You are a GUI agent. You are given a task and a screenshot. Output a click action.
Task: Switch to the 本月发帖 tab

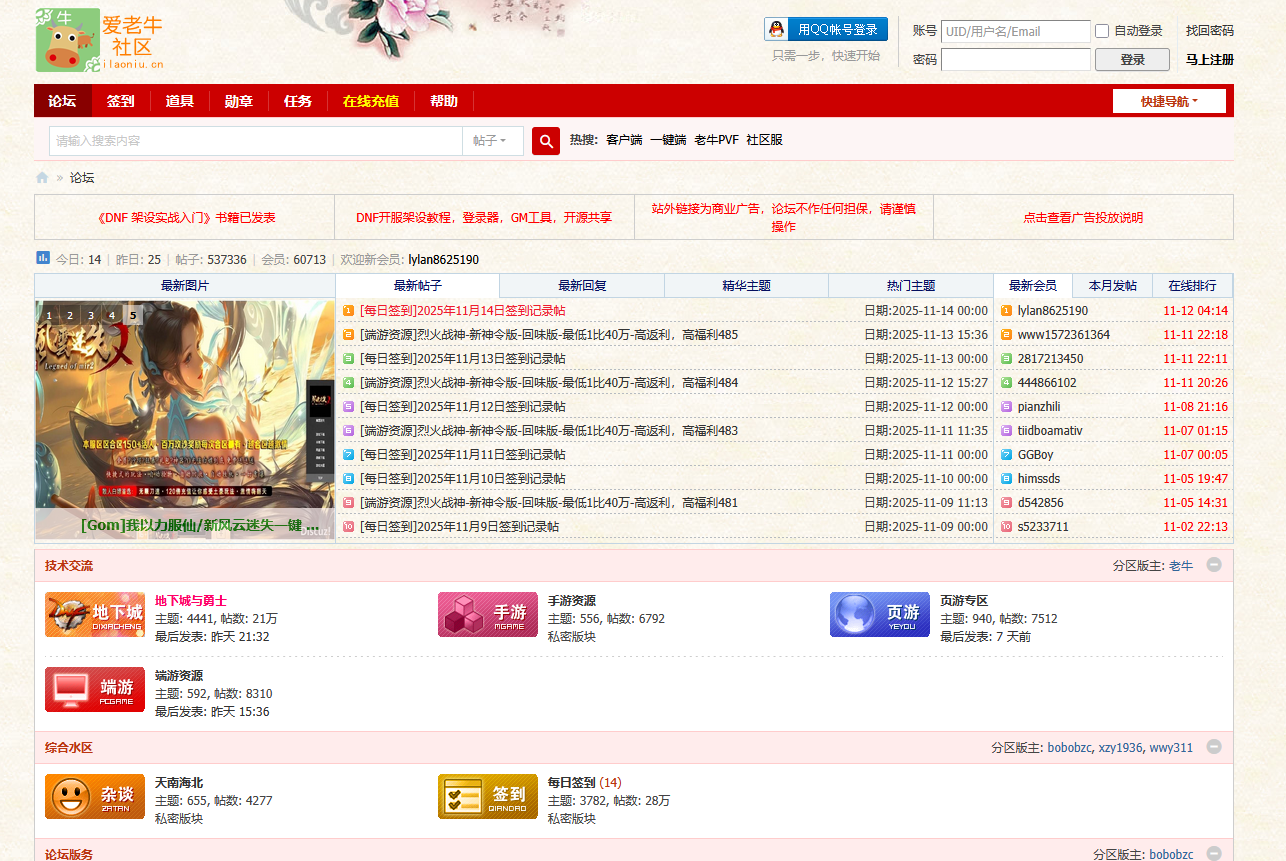tap(1112, 285)
